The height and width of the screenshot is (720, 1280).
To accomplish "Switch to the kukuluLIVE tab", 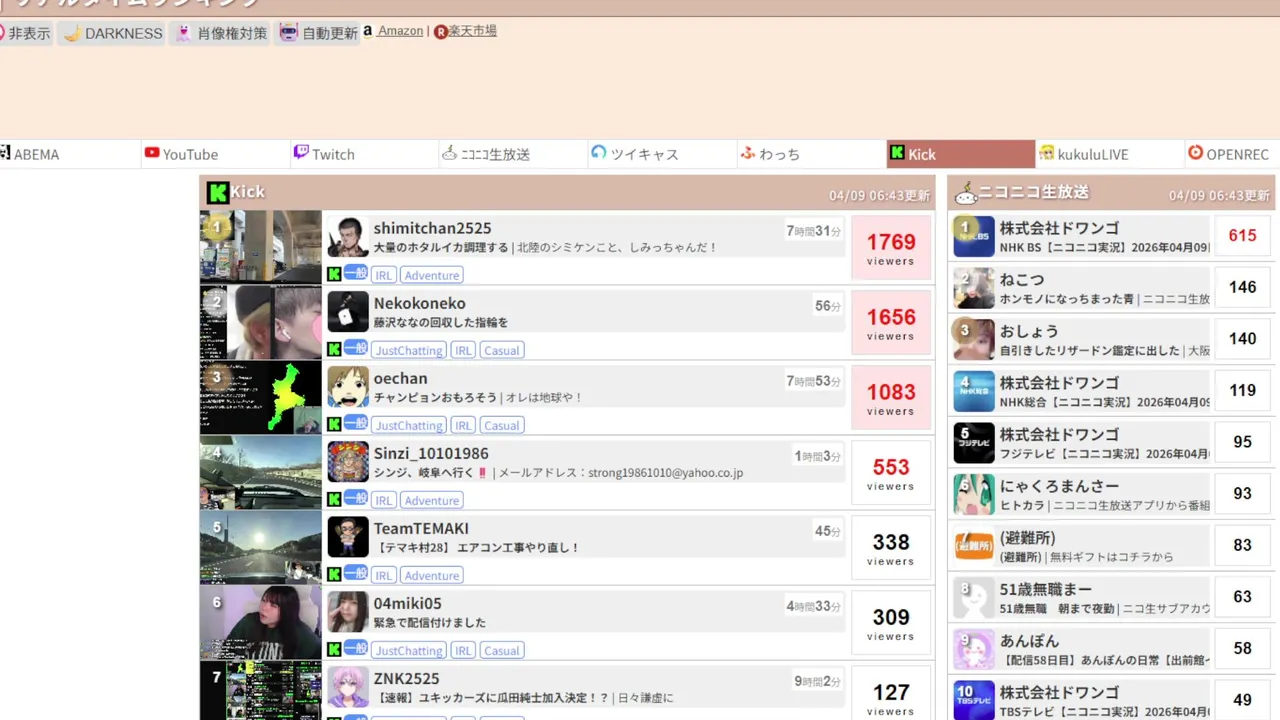I will tap(1109, 154).
